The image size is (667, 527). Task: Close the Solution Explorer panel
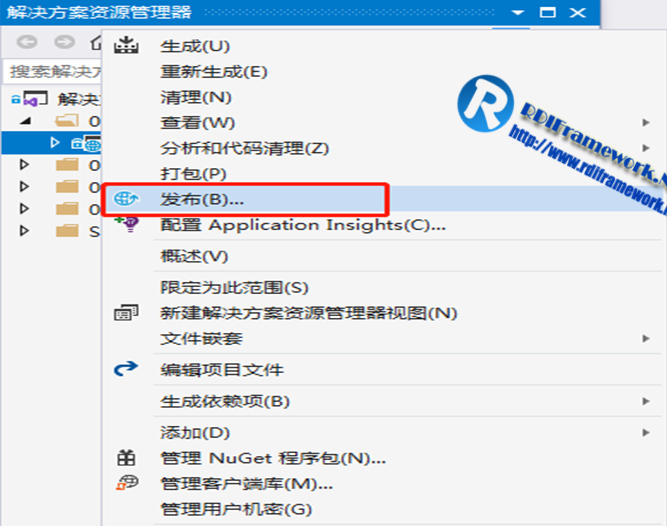point(578,12)
